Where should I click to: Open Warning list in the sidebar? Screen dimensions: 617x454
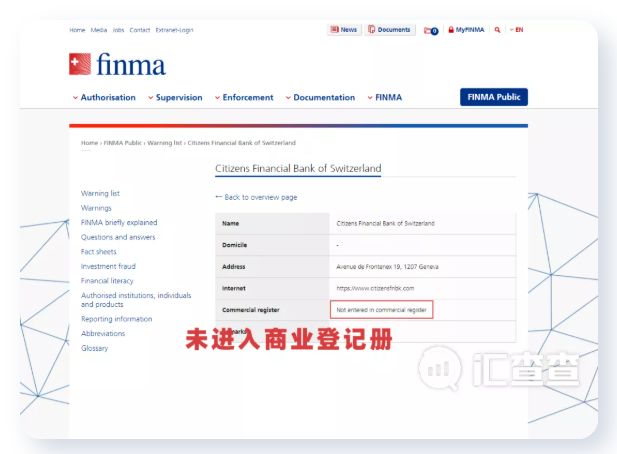click(x=100, y=193)
